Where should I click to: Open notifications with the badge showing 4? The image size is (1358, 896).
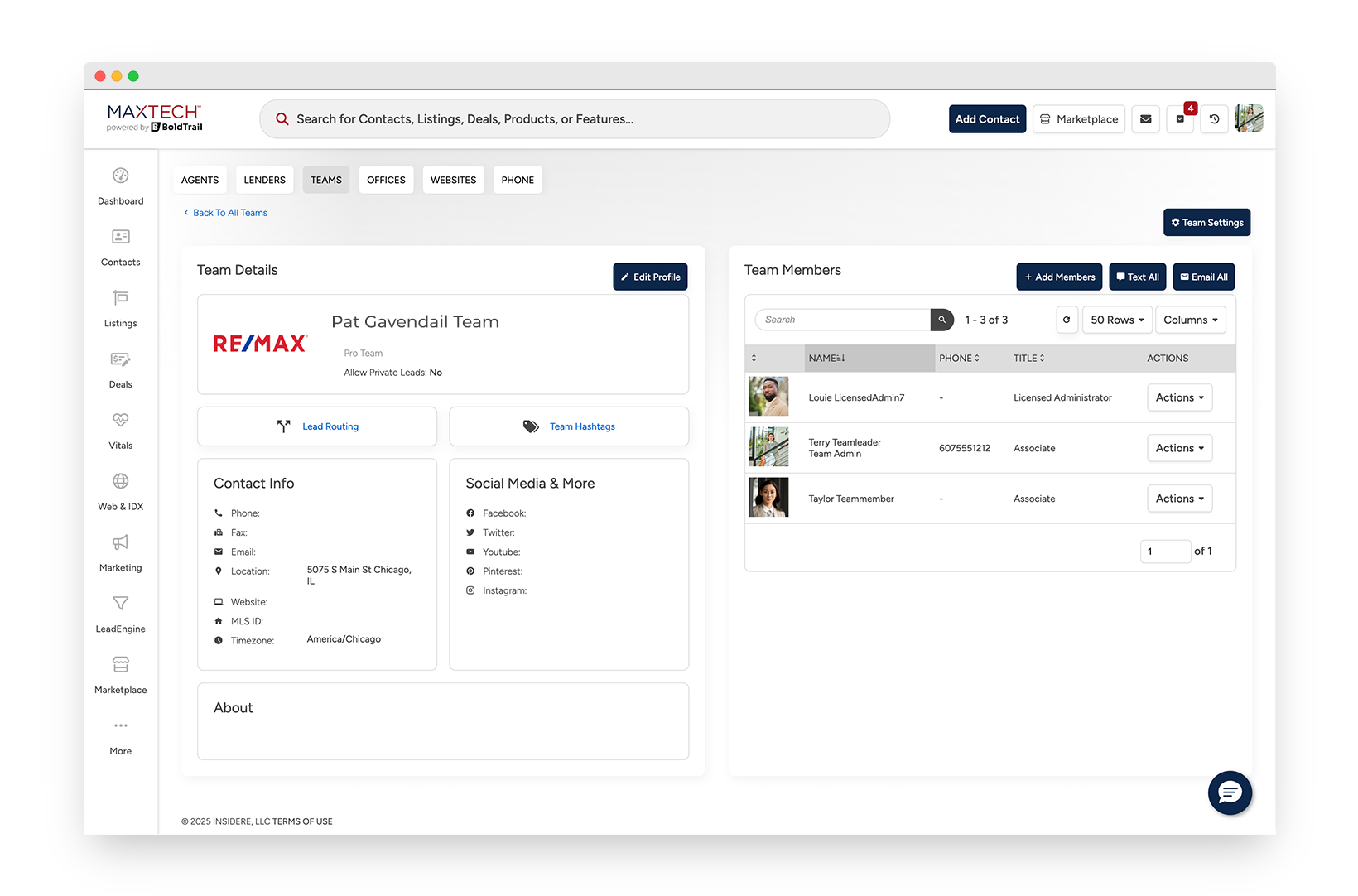(1180, 119)
